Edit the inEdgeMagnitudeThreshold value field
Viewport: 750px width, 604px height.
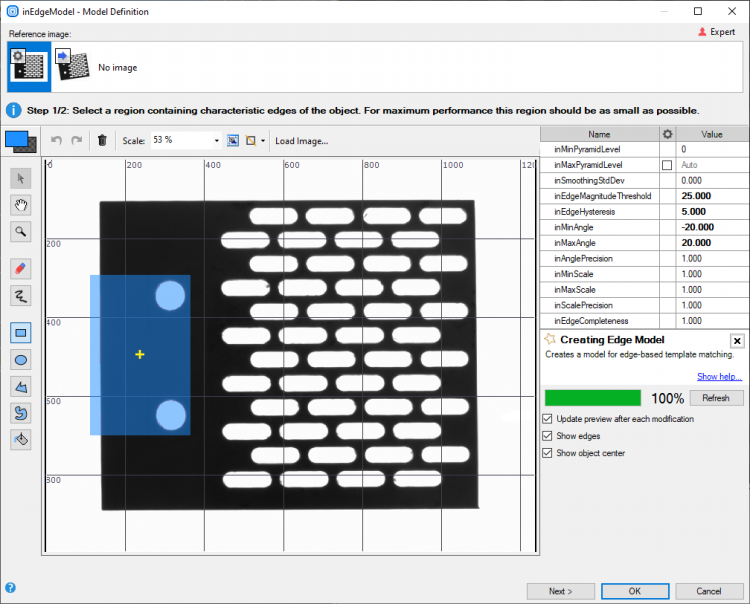tap(712, 196)
